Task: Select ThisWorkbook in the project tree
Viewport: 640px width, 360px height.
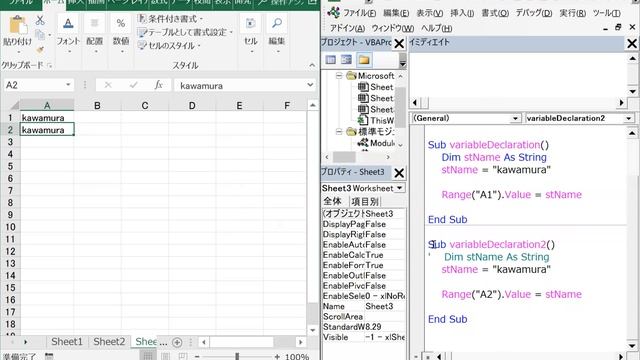Action: click(x=376, y=120)
